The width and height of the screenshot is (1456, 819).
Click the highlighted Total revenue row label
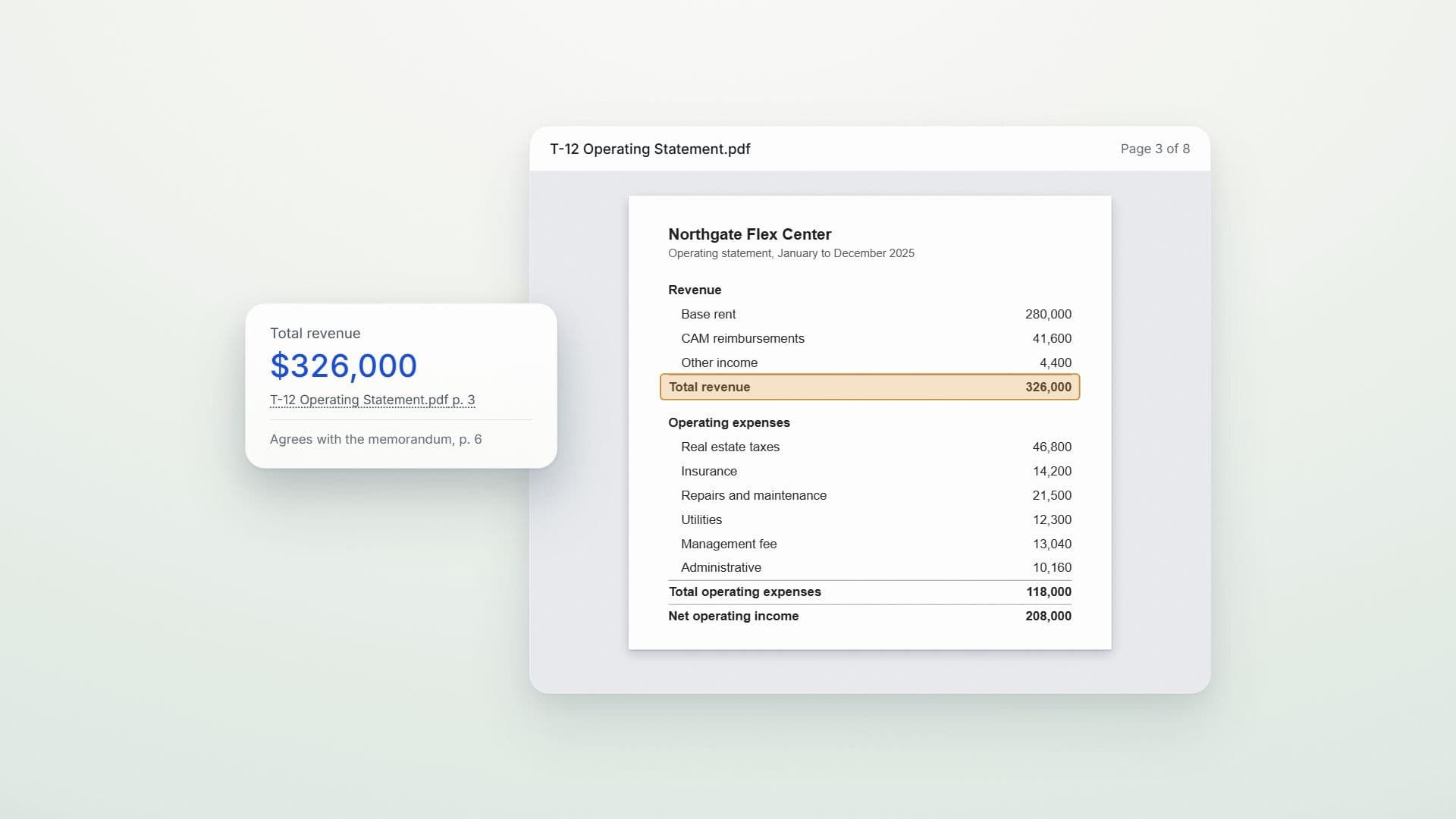(x=709, y=387)
